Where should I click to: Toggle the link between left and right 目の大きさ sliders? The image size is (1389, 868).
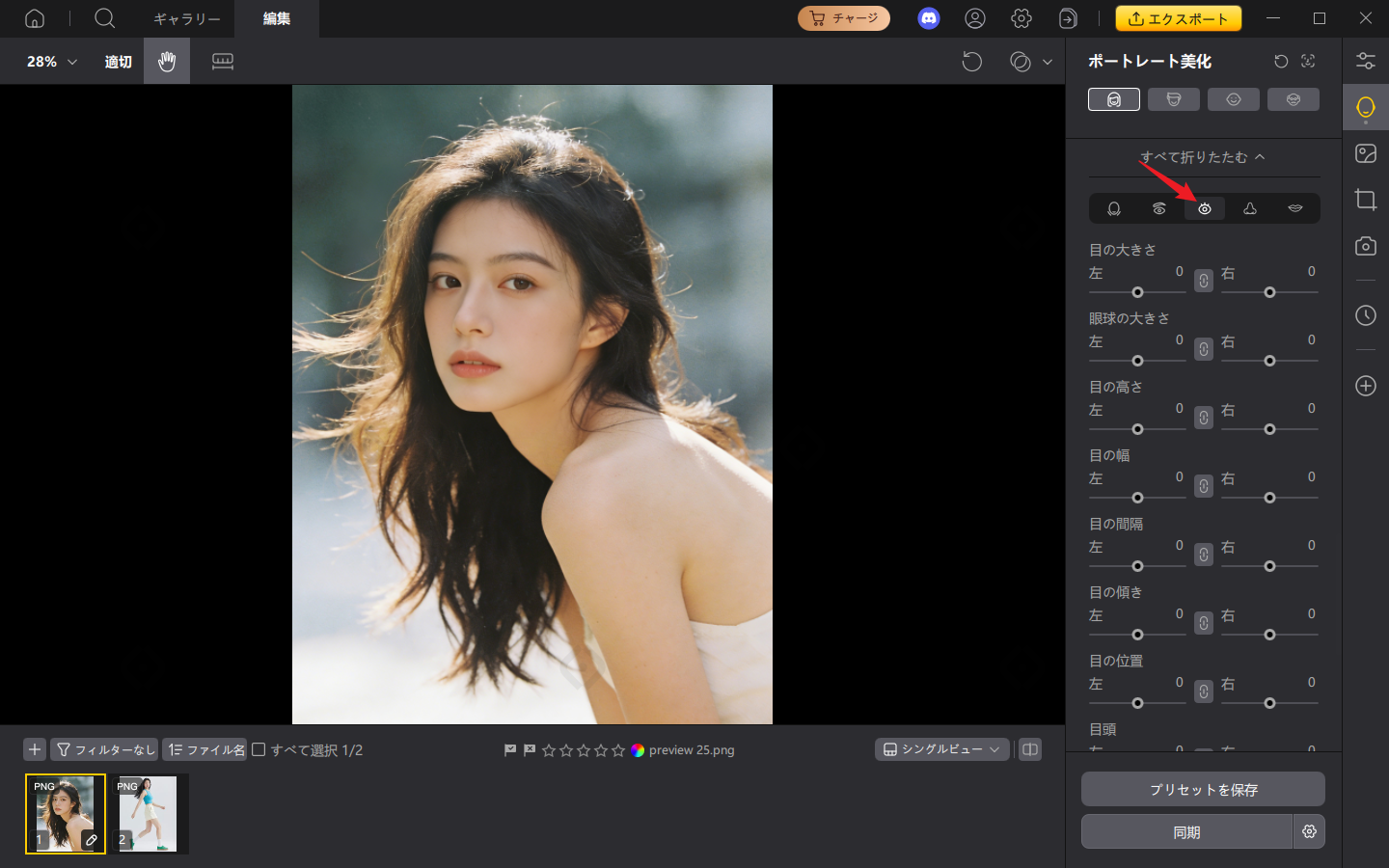[x=1203, y=280]
